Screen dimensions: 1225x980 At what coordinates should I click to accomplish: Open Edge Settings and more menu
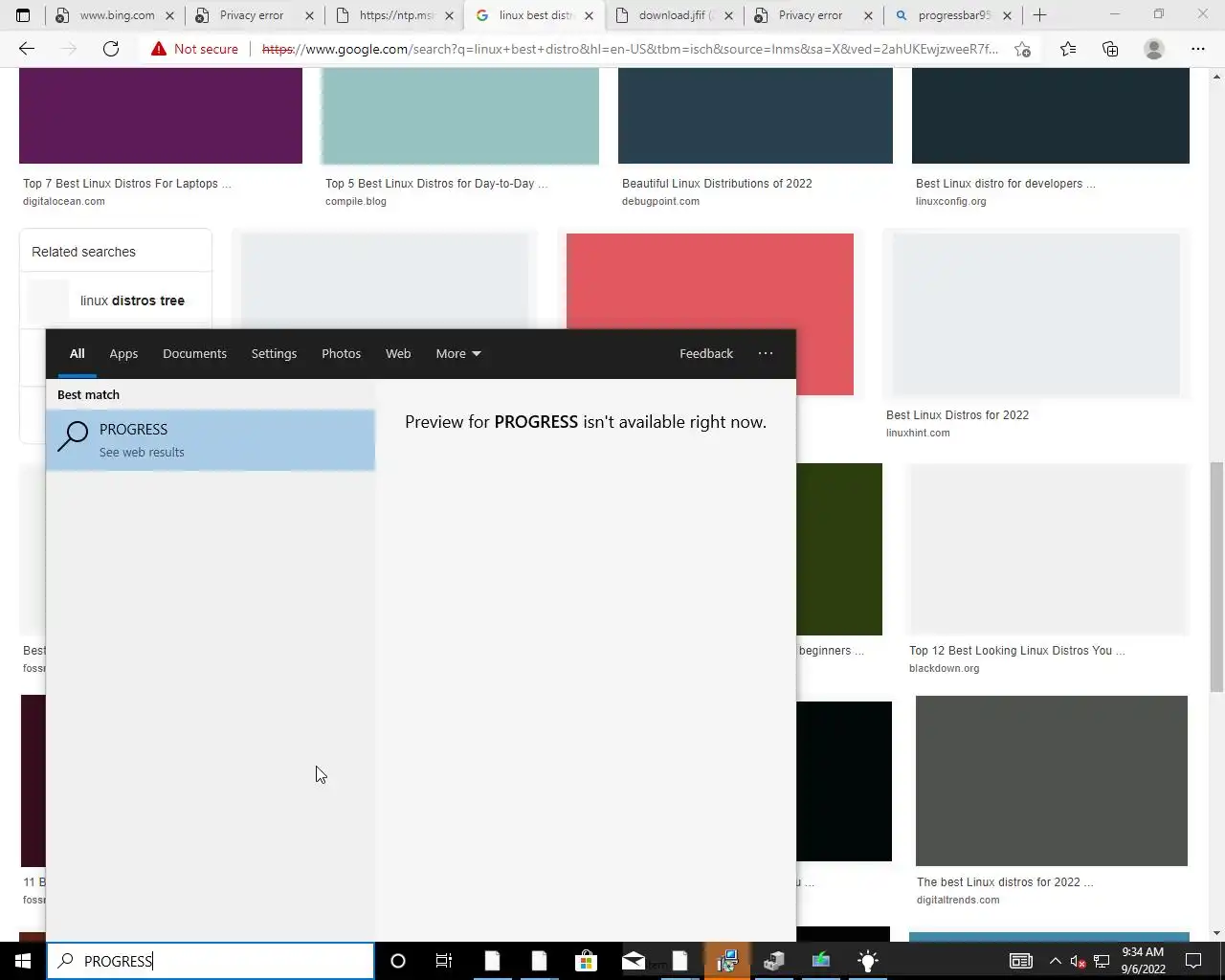pos(1198,49)
